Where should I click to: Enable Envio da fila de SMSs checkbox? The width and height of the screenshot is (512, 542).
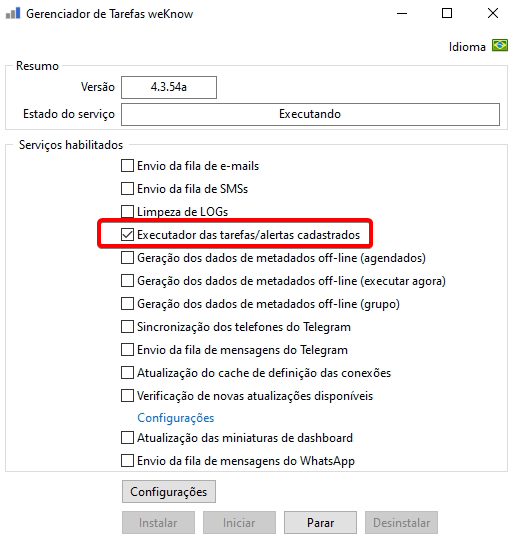[x=127, y=189]
